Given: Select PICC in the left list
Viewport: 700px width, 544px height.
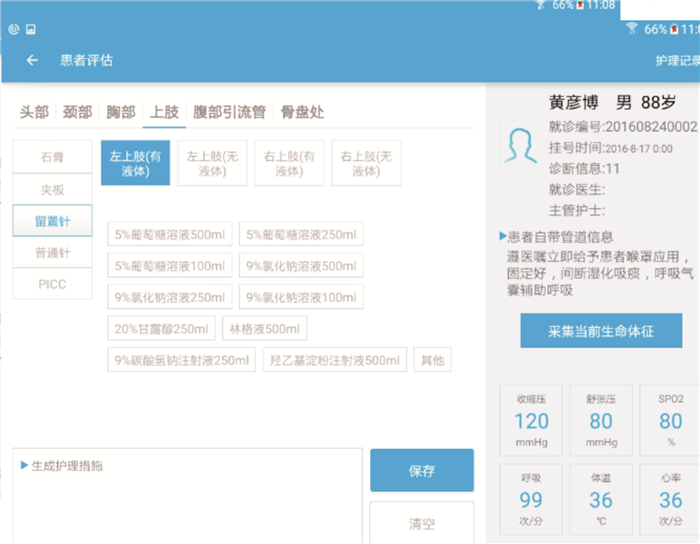Looking at the screenshot, I should click(54, 283).
